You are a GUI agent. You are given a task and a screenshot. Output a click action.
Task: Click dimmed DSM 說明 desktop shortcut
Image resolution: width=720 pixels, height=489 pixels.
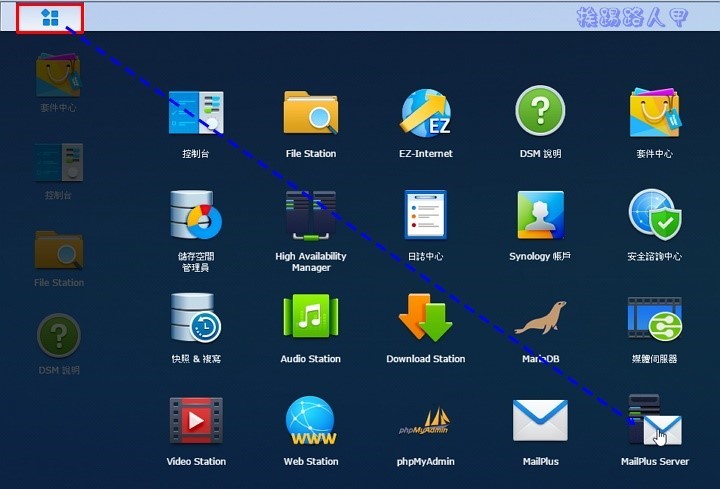click(x=59, y=335)
